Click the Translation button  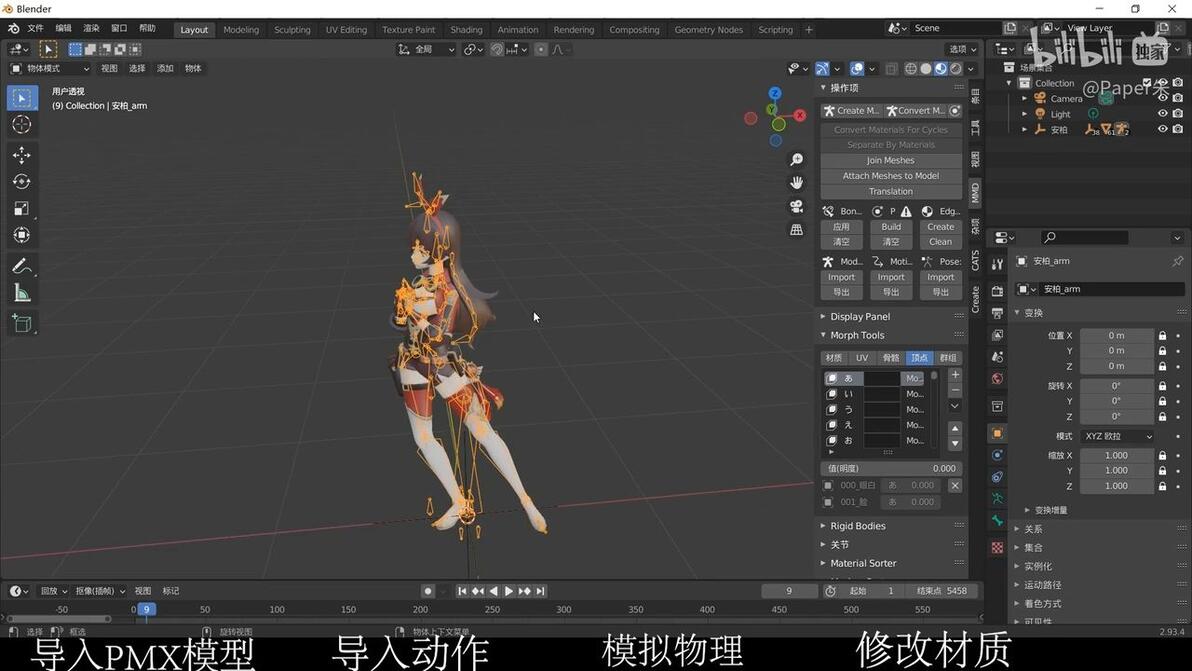click(x=891, y=191)
